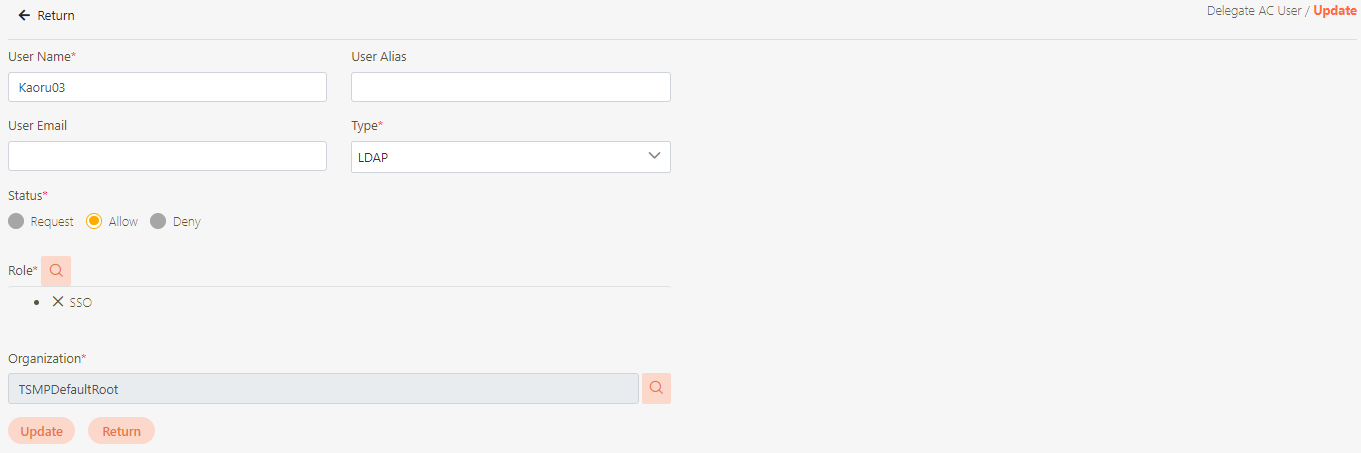Click into the User Alias field

pos(510,87)
